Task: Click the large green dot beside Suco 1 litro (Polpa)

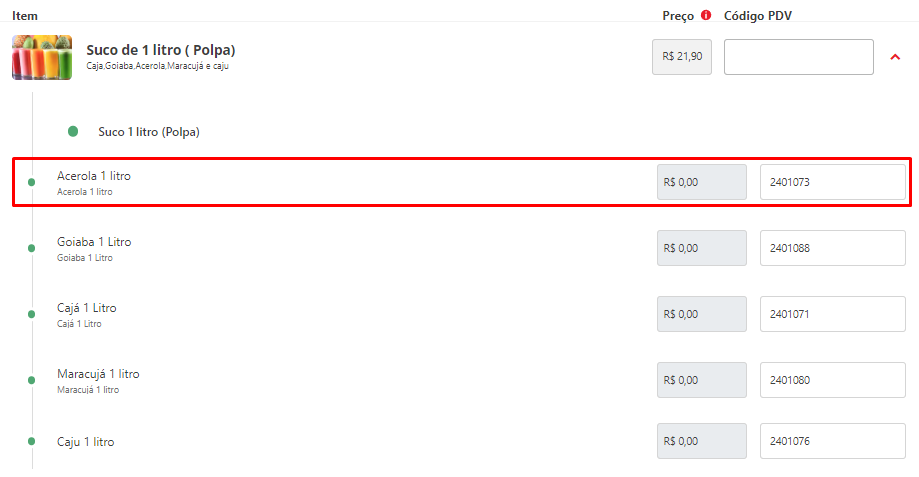Action: click(73, 131)
